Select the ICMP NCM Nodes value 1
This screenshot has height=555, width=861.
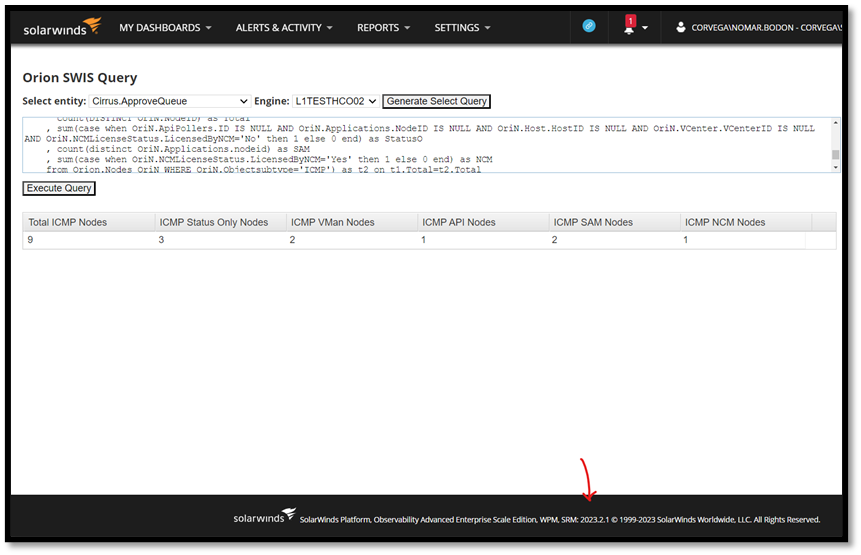pos(685,240)
